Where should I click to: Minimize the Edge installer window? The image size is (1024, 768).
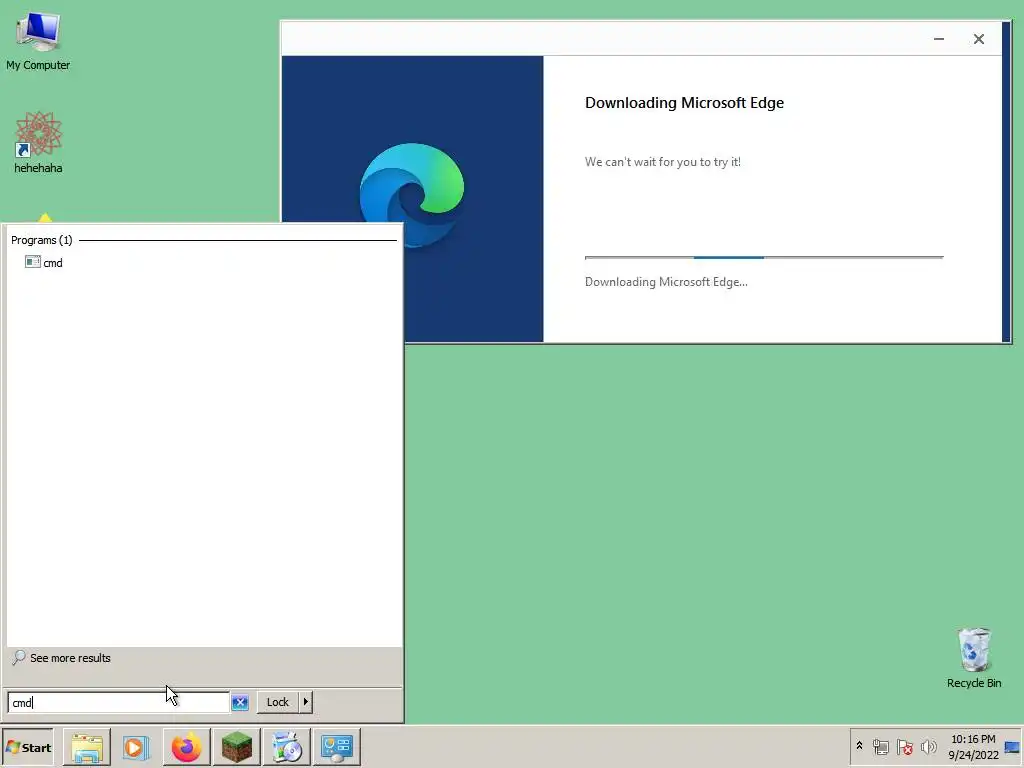coord(938,39)
